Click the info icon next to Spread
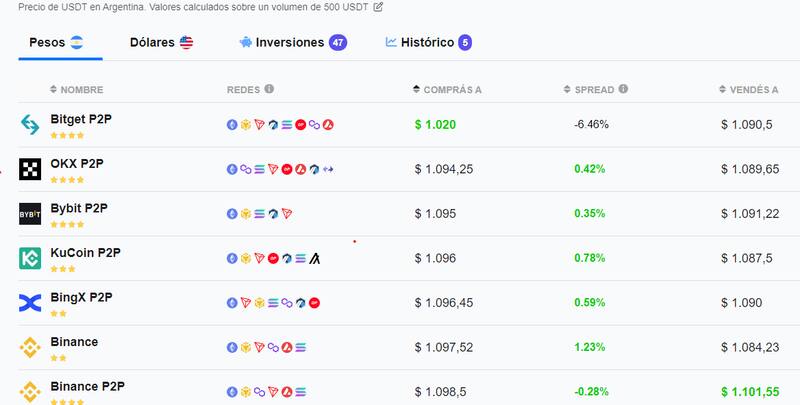Viewport: 800px width, 405px height. (x=623, y=89)
